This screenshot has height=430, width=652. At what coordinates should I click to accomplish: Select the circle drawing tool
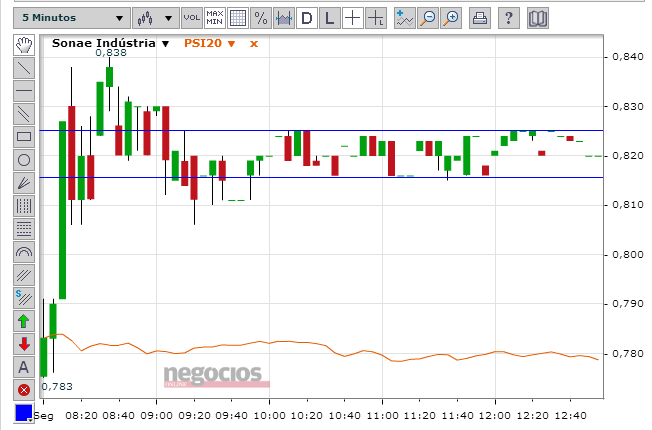pos(24,160)
